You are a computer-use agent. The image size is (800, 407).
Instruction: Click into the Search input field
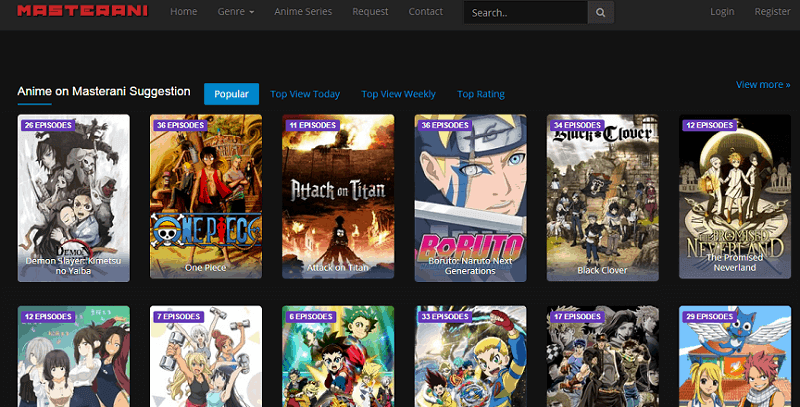pos(525,13)
